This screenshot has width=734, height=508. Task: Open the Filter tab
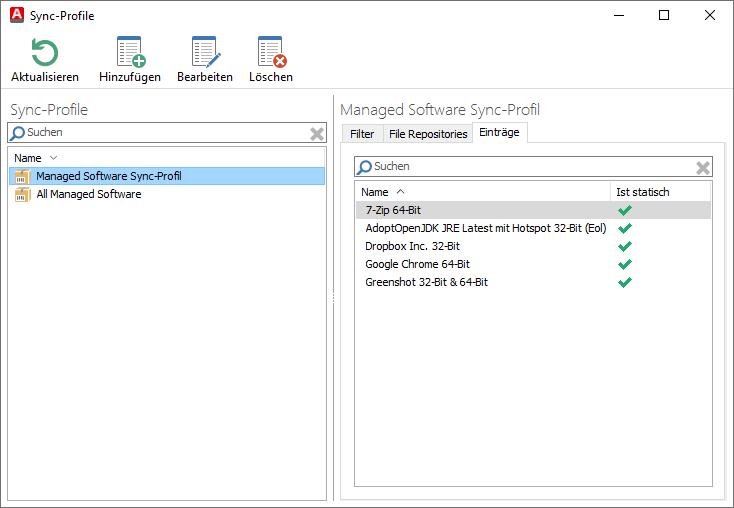click(x=362, y=134)
